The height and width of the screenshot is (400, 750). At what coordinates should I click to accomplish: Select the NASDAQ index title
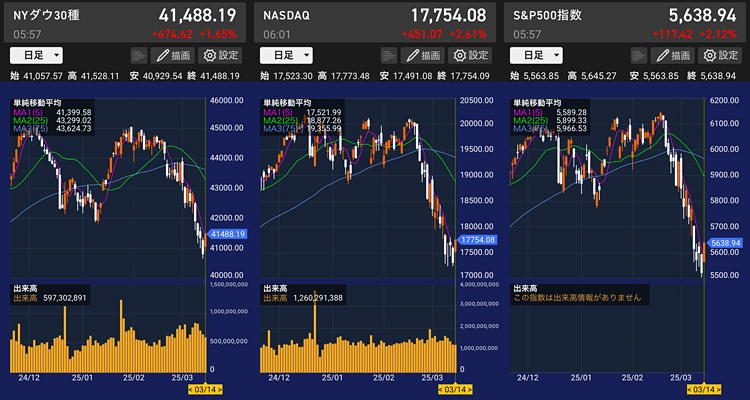pos(287,15)
